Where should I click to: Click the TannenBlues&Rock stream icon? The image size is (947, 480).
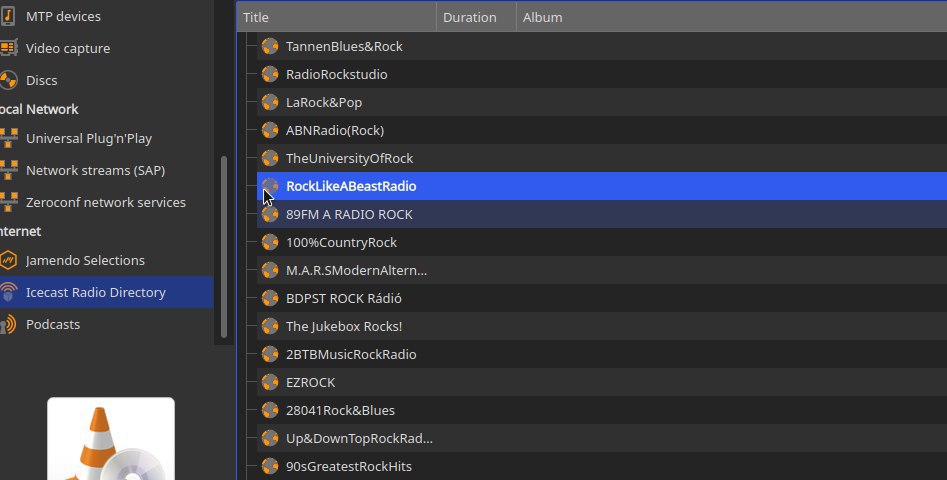[270, 46]
